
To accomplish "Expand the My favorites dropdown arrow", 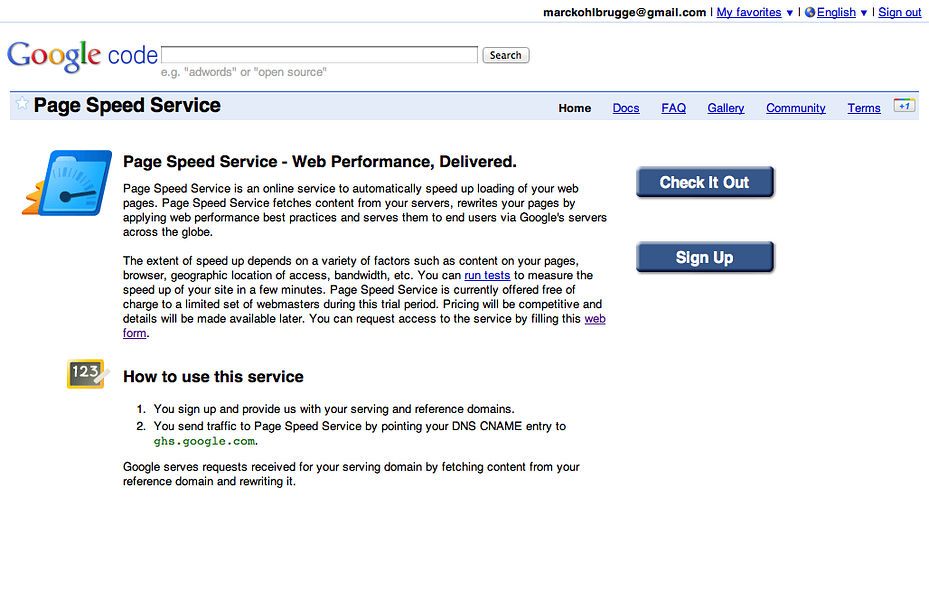I will (x=789, y=13).
